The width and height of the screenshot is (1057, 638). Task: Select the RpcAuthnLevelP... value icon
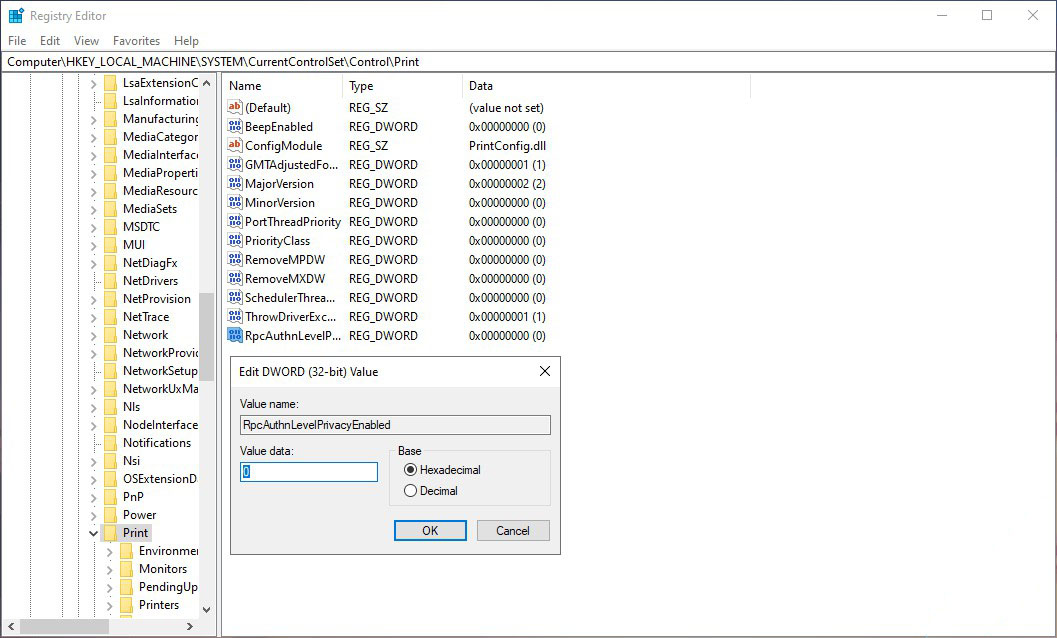(x=235, y=336)
